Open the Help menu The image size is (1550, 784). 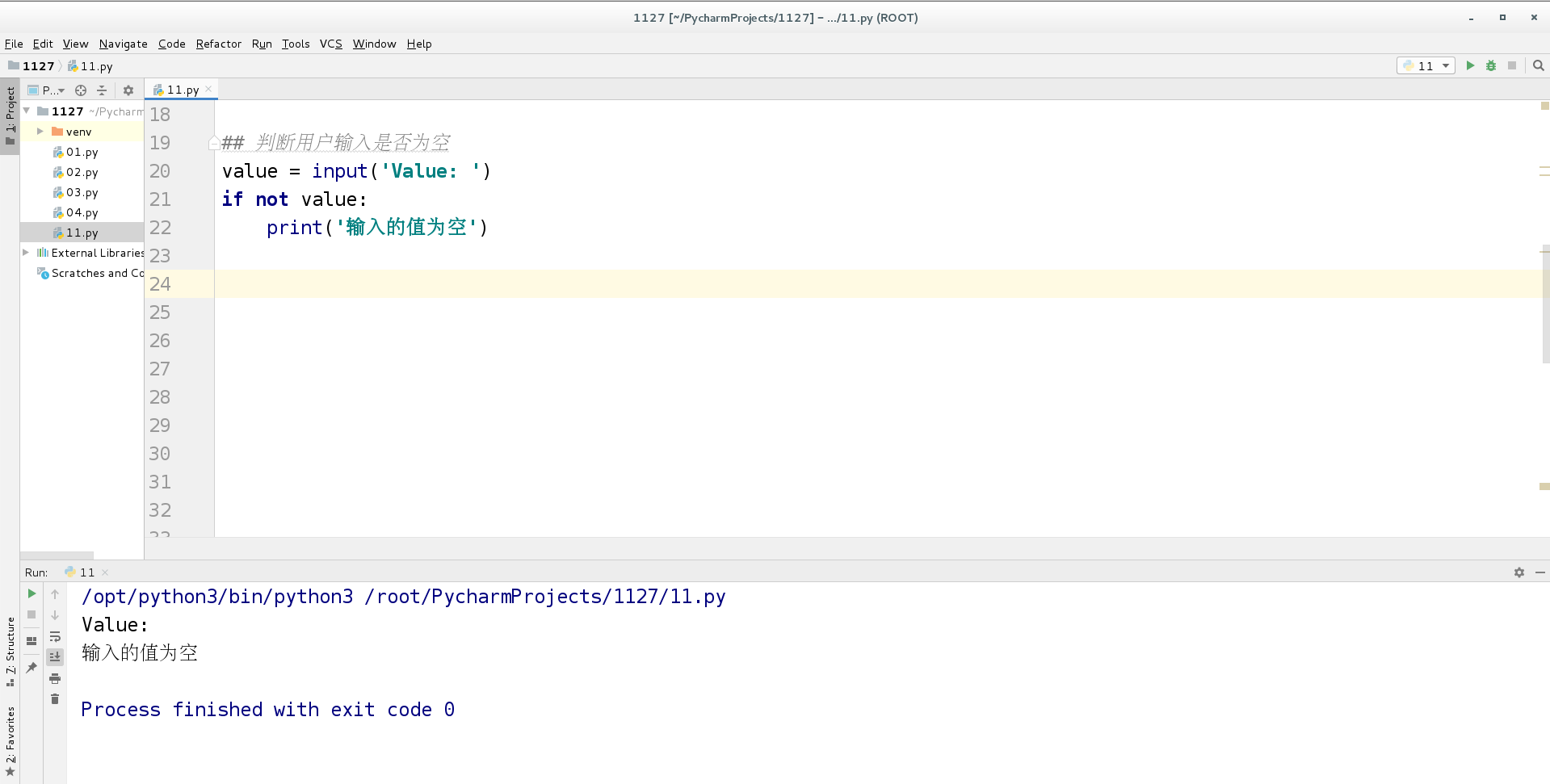pyautogui.click(x=418, y=44)
